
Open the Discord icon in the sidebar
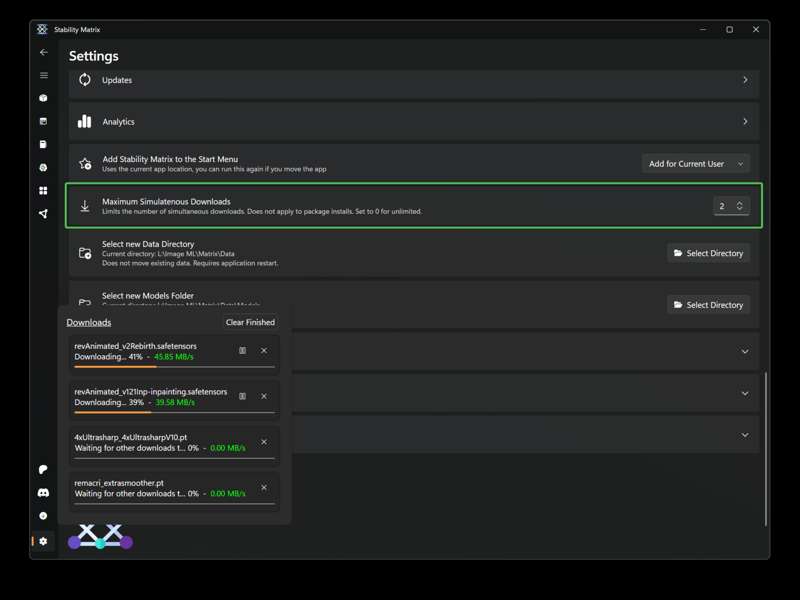(x=43, y=493)
